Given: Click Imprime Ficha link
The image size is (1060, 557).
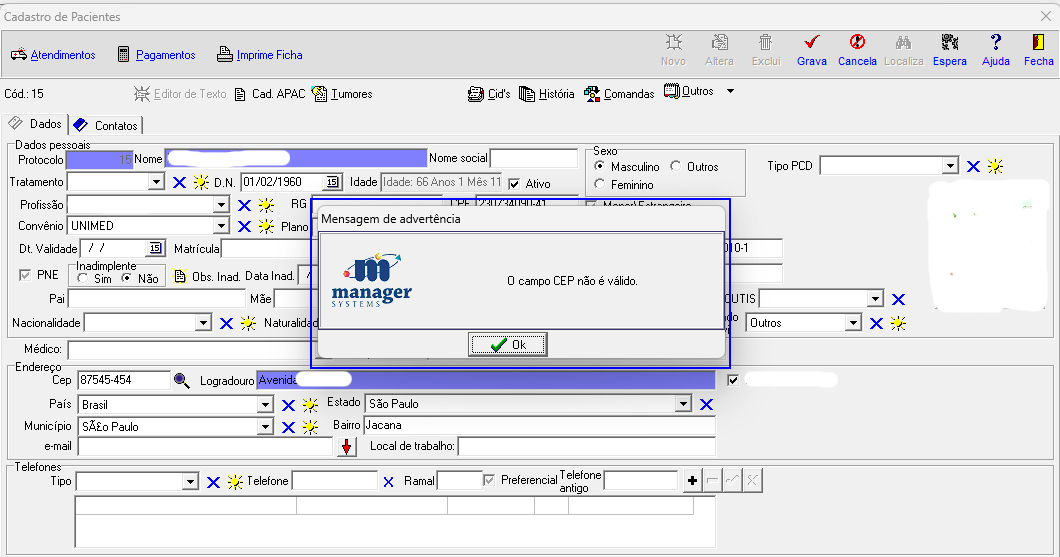Looking at the screenshot, I should pyautogui.click(x=269, y=55).
